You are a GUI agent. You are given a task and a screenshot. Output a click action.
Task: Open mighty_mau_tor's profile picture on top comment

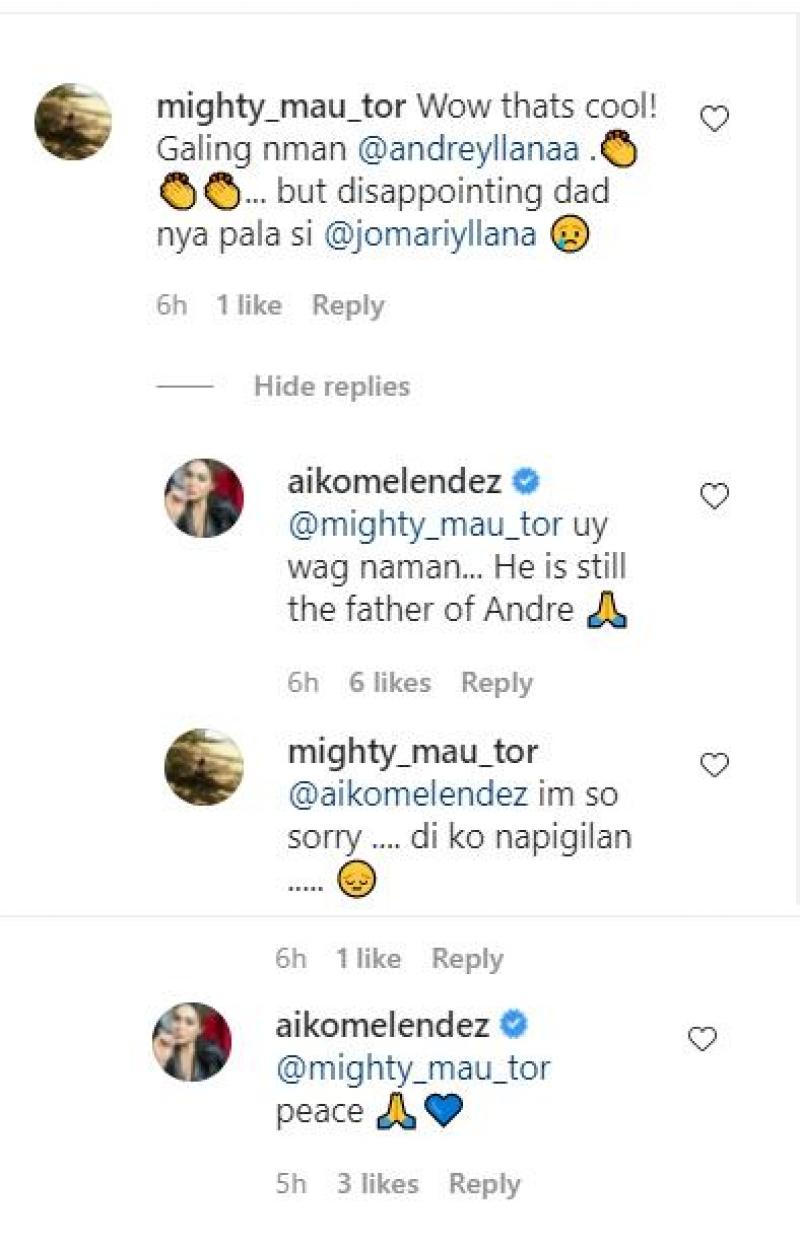73,122
